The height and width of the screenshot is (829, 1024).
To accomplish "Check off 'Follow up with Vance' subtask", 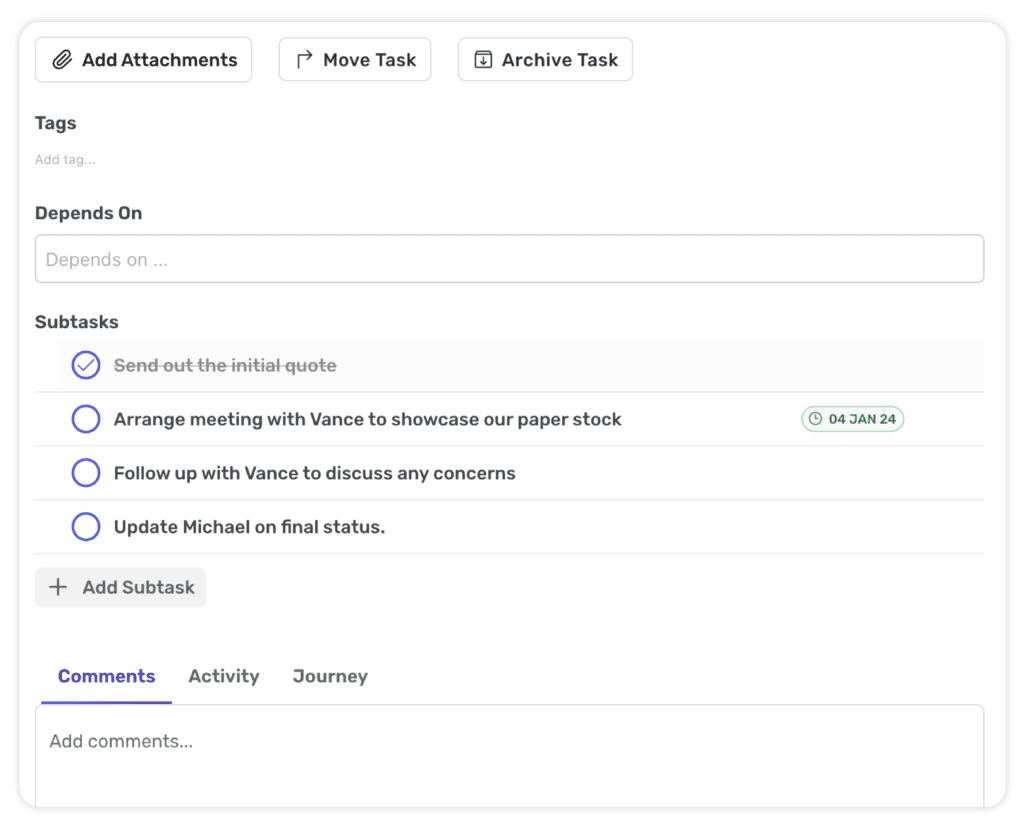I will (x=86, y=473).
